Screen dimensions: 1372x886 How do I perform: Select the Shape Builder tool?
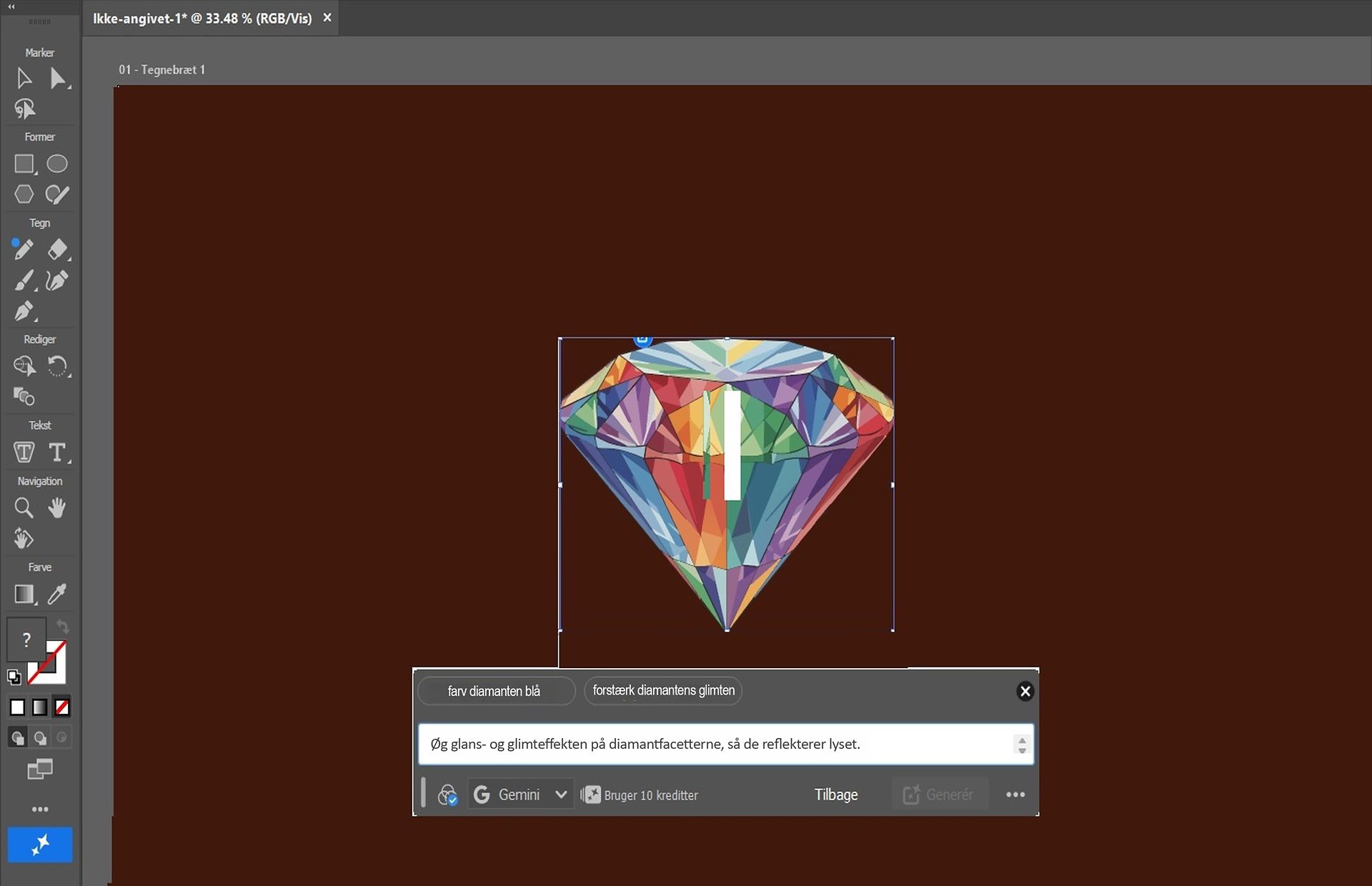24,366
